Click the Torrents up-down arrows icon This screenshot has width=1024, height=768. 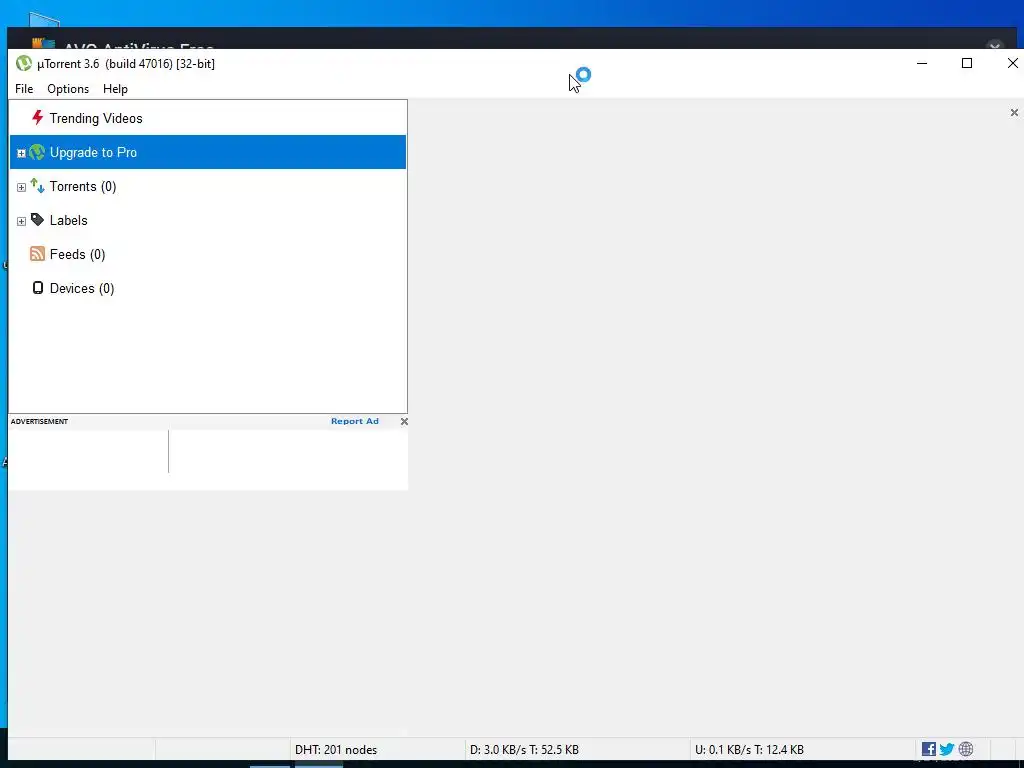click(37, 186)
